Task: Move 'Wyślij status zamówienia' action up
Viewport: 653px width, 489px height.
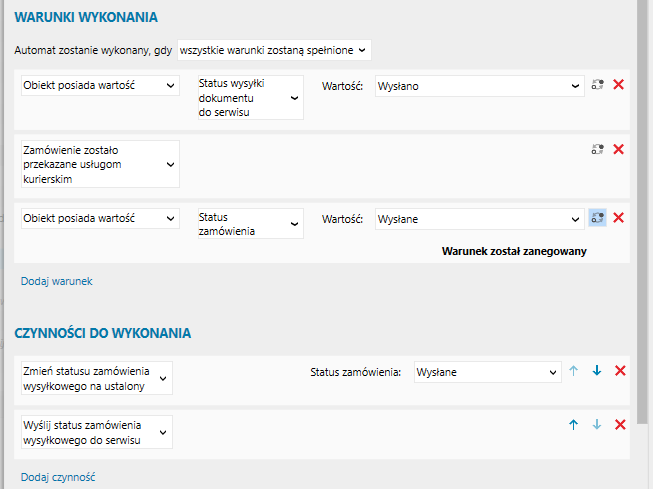Action: pos(573,424)
